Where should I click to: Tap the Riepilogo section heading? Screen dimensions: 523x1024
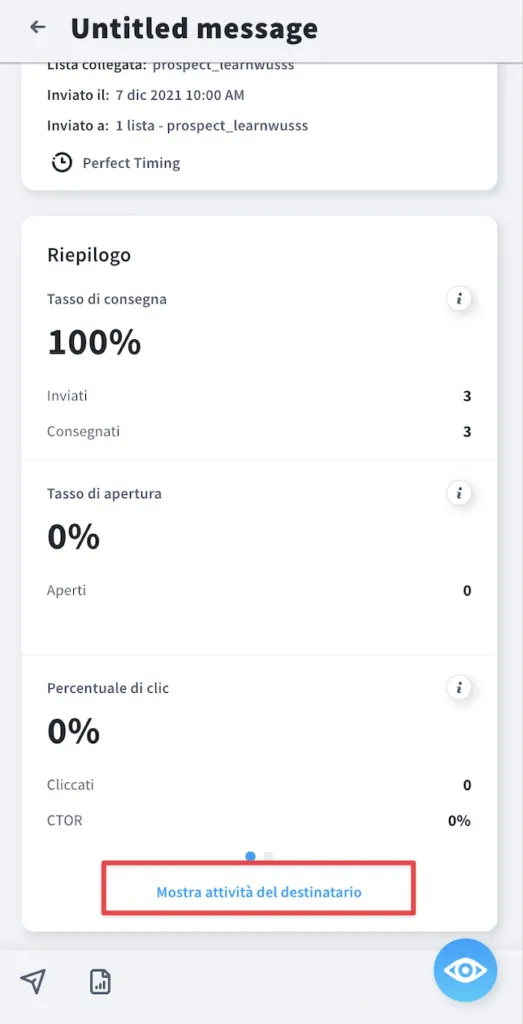(x=89, y=255)
